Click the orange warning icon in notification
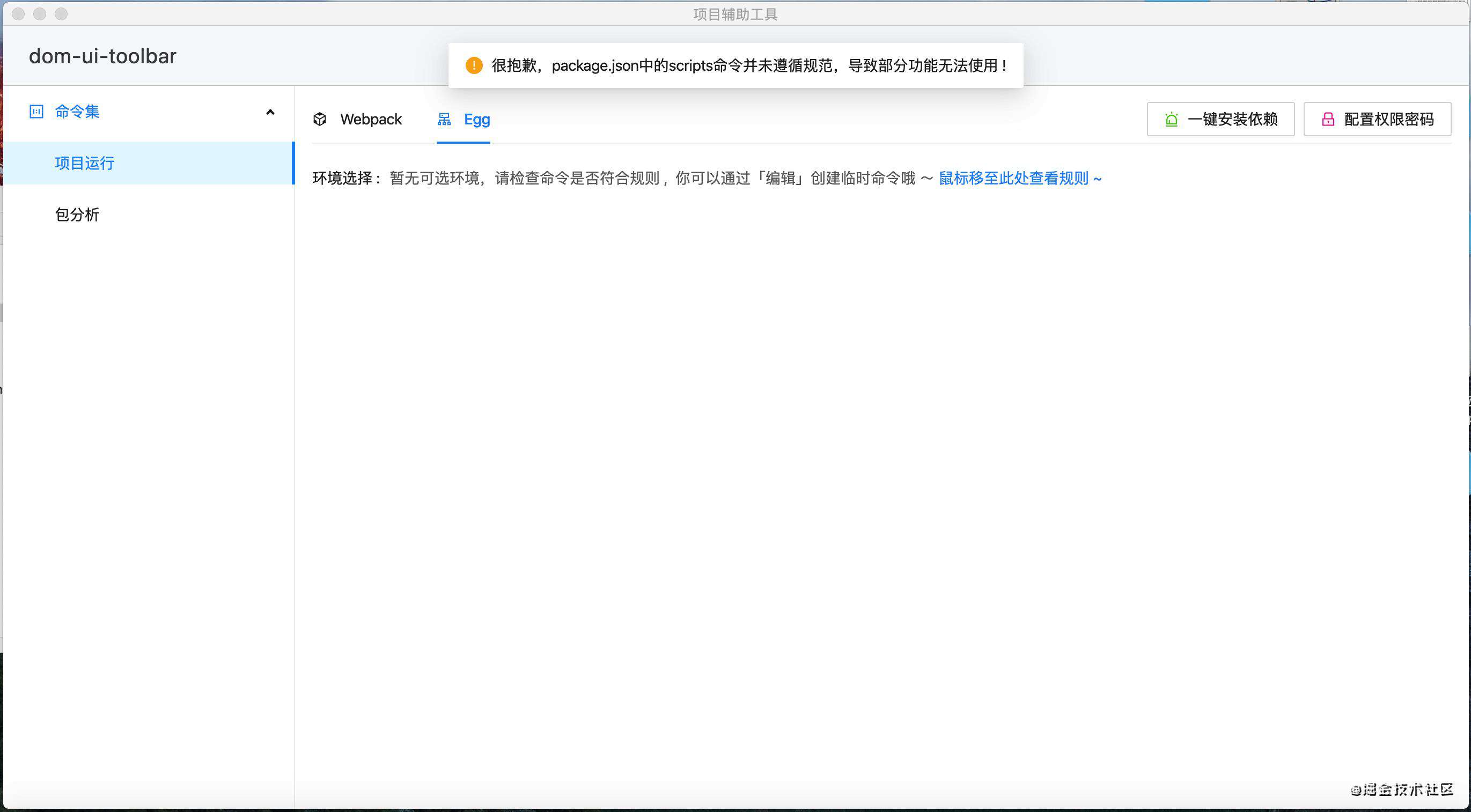 pyautogui.click(x=474, y=65)
